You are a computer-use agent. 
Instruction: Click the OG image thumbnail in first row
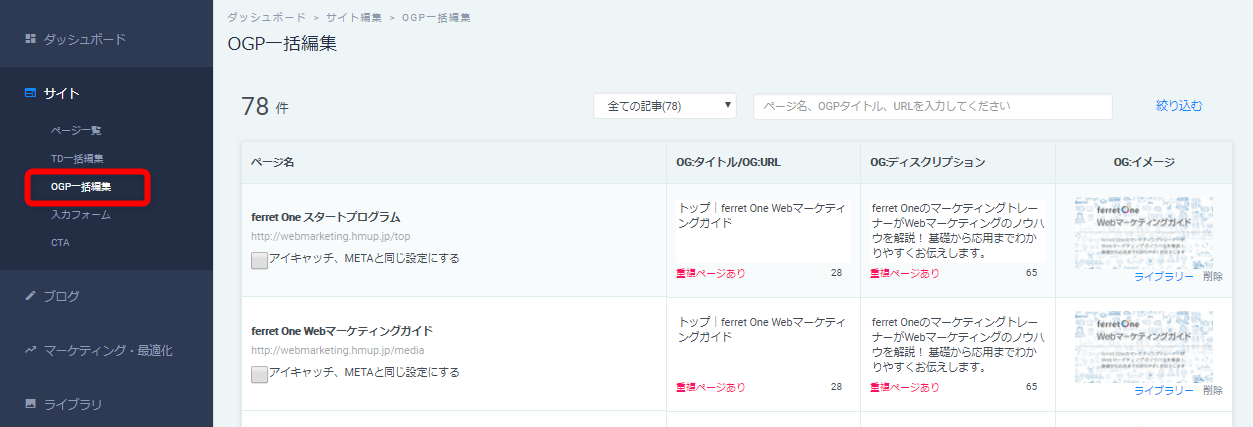[x=1144, y=233]
